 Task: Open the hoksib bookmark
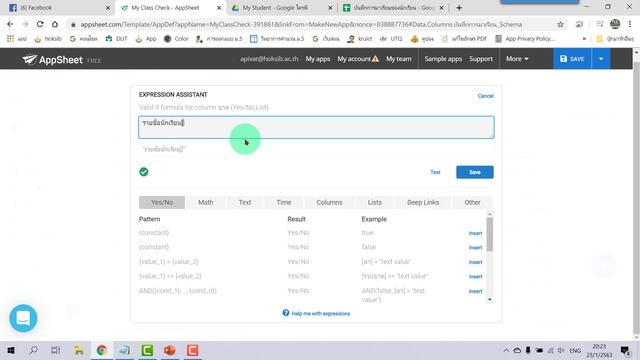48,39
